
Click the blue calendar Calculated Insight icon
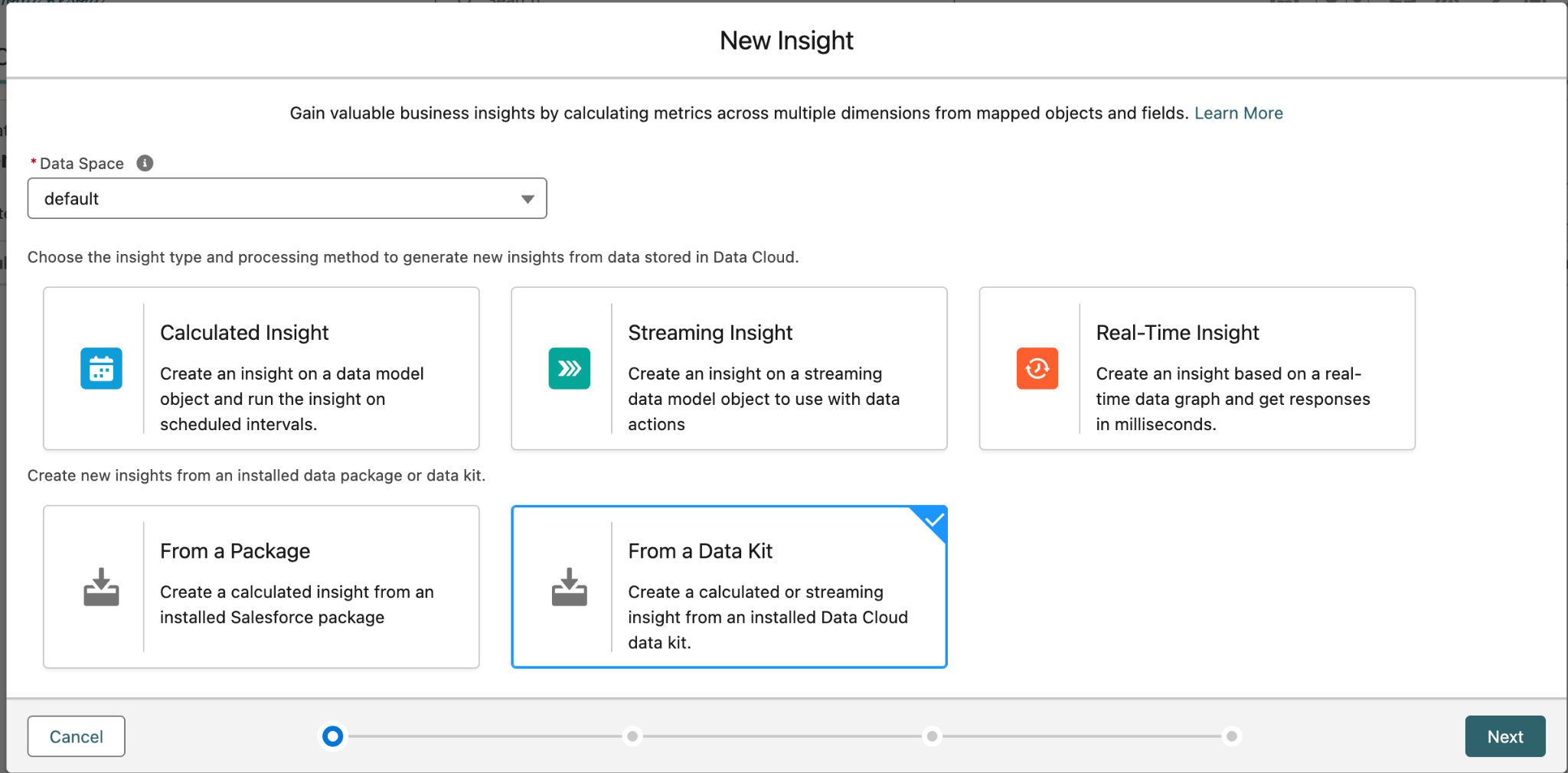pos(101,368)
